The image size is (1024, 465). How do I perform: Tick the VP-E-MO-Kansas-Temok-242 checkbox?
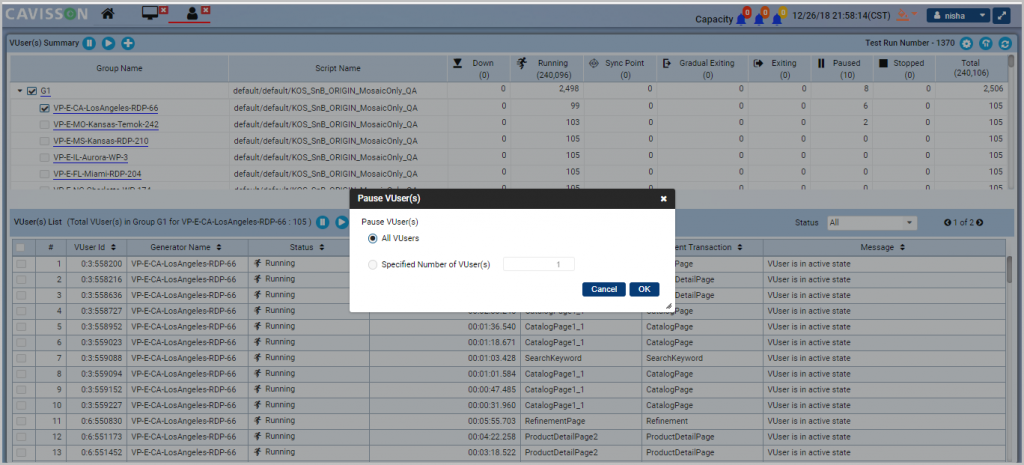coord(45,124)
